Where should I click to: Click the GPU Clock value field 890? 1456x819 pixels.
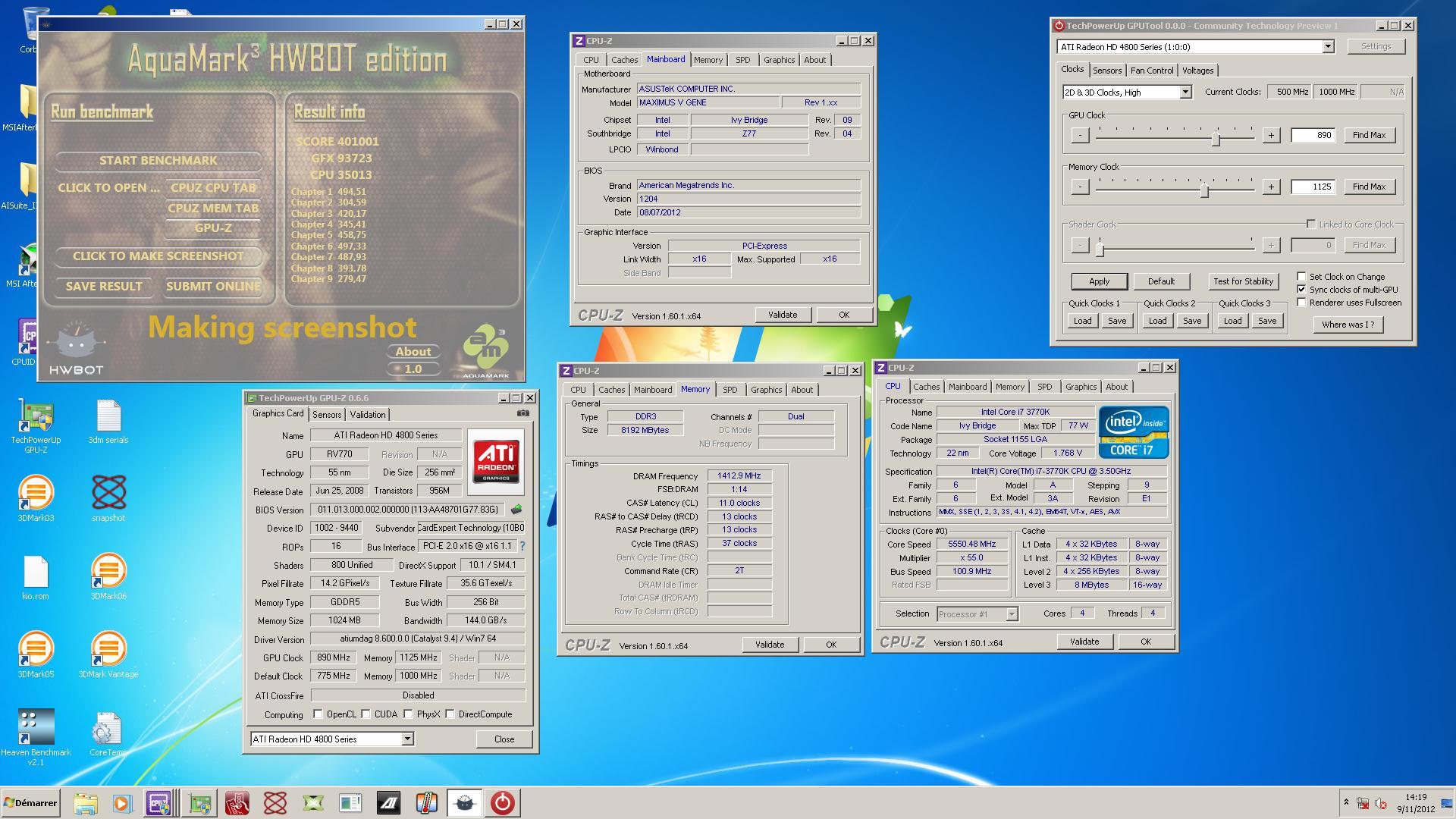[1313, 135]
